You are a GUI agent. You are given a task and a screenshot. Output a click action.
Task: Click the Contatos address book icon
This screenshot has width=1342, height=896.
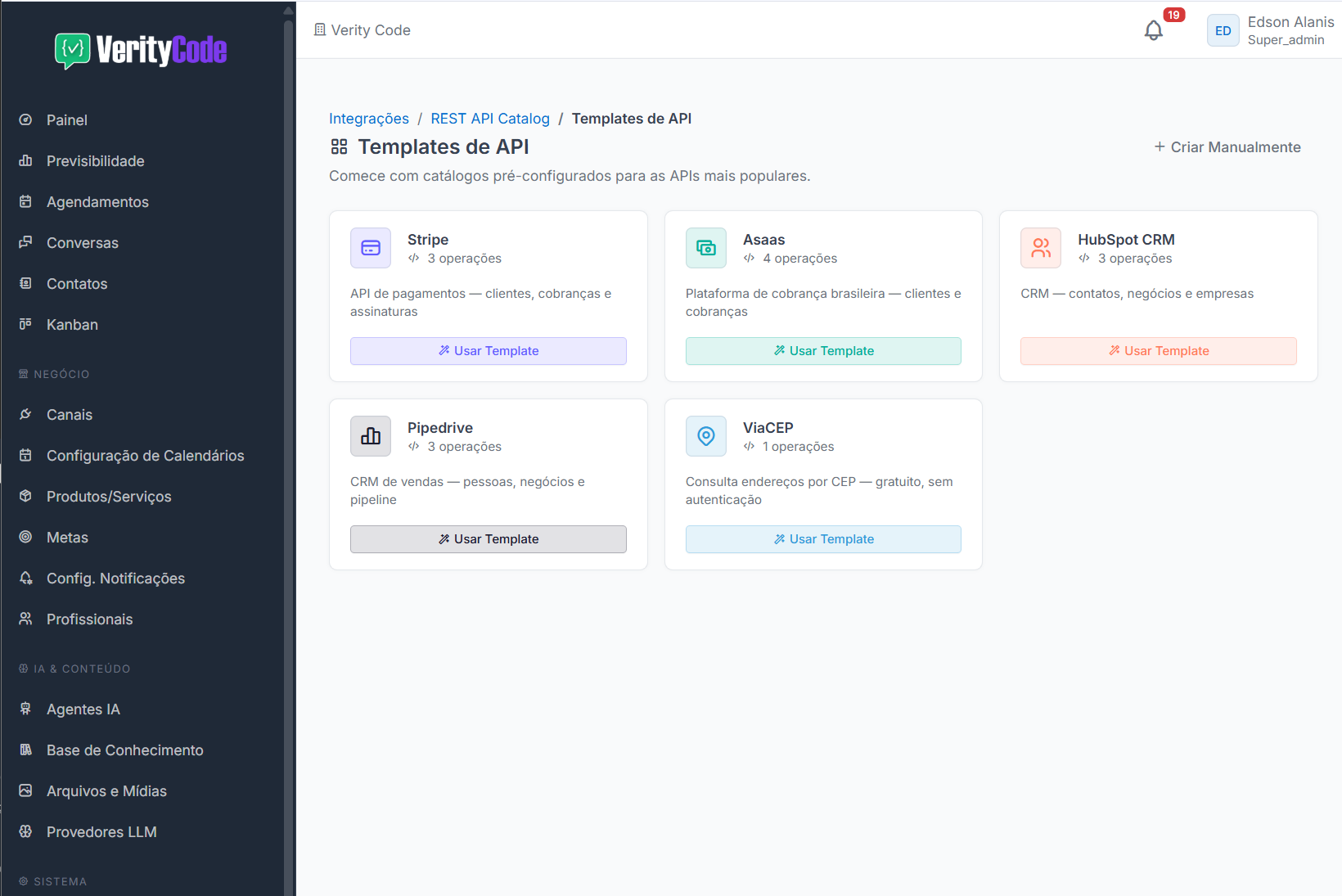(x=25, y=283)
